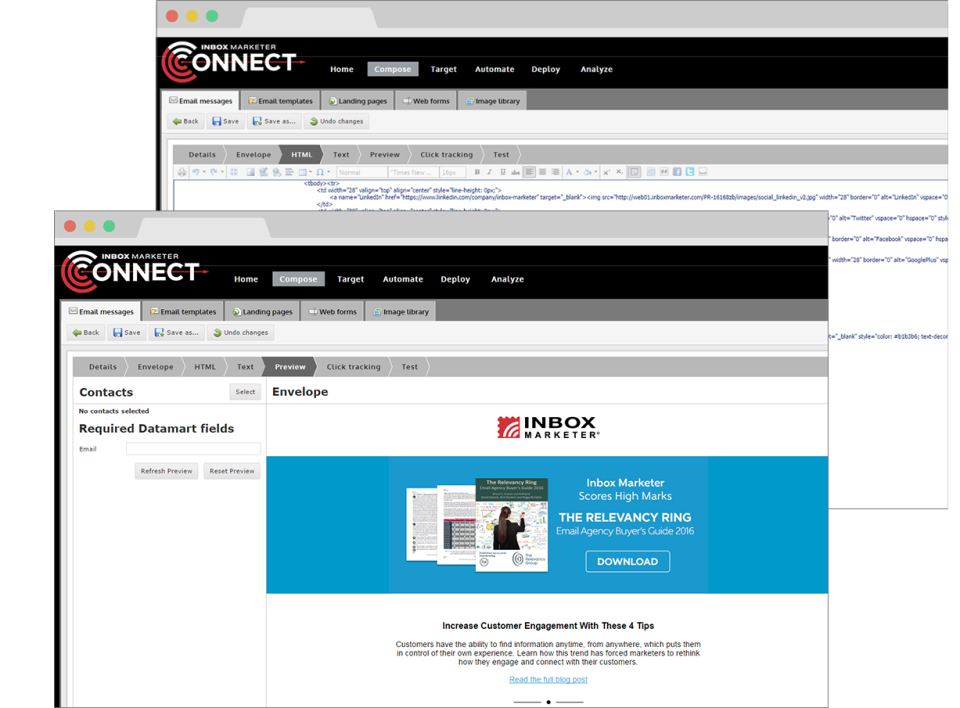Click the Insert Image icon in the HTML toolbar
This screenshot has height=708, width=960.
tap(249, 171)
